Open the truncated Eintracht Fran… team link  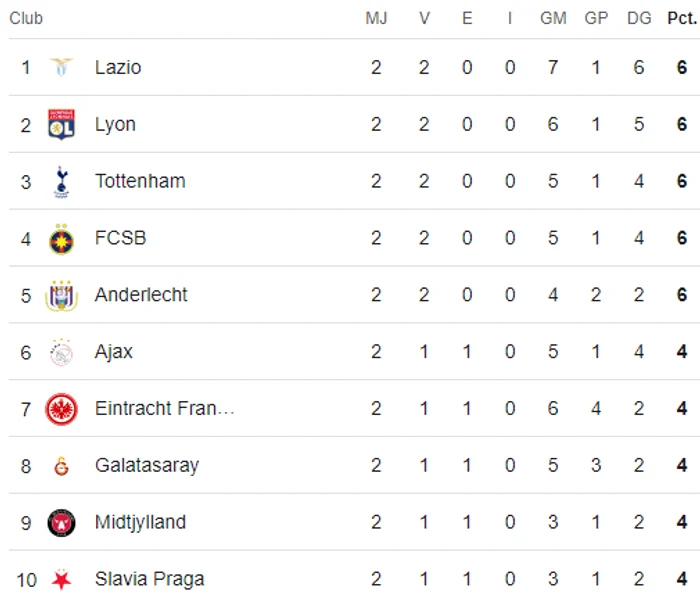tap(165, 408)
